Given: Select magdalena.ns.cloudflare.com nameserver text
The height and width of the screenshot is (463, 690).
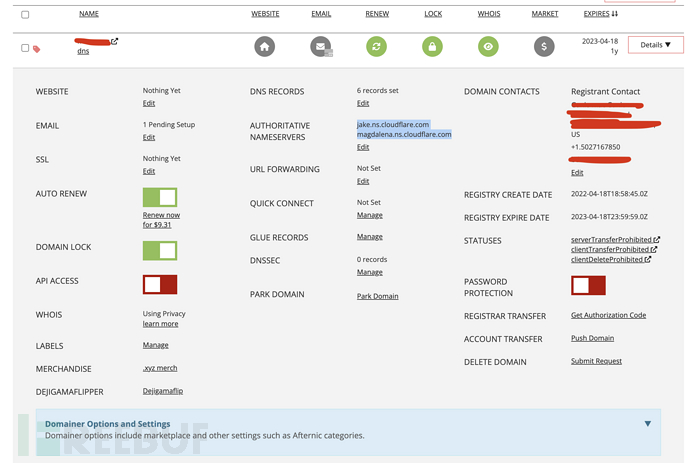Looking at the screenshot, I should click(x=404, y=134).
